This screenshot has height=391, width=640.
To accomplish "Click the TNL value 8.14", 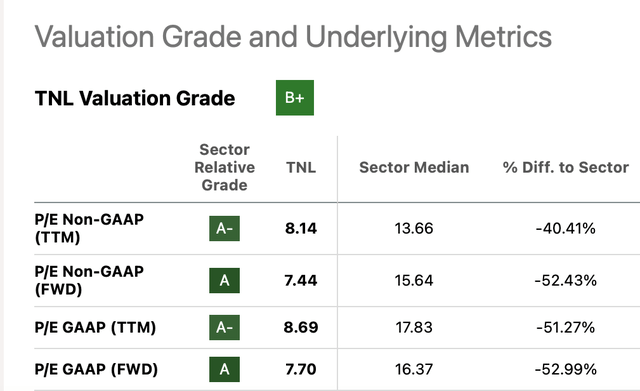I will pyautogui.click(x=301, y=228).
